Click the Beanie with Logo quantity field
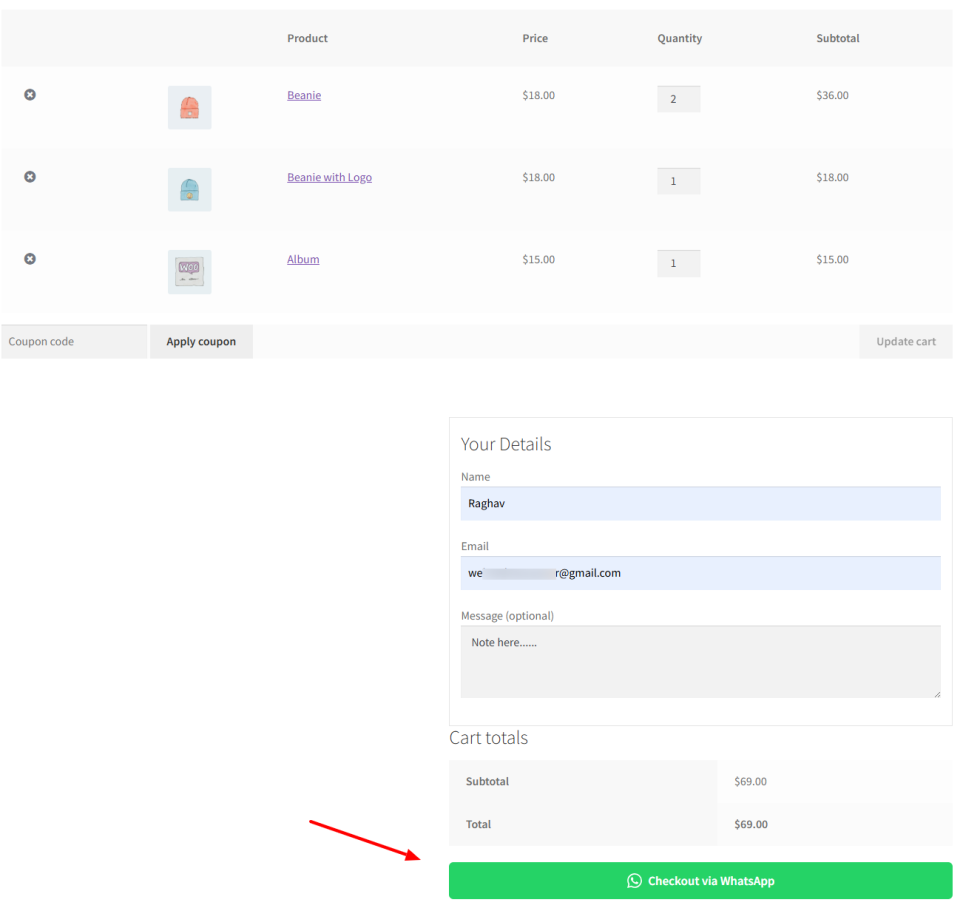This screenshot has width=980, height=908. point(678,181)
